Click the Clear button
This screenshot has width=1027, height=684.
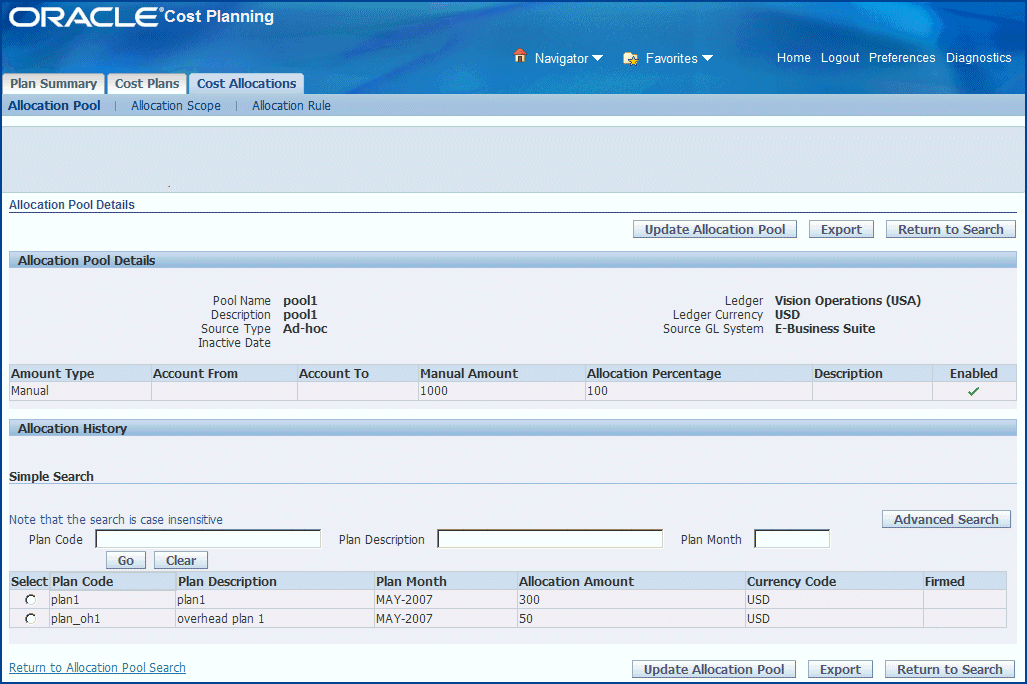pos(181,560)
